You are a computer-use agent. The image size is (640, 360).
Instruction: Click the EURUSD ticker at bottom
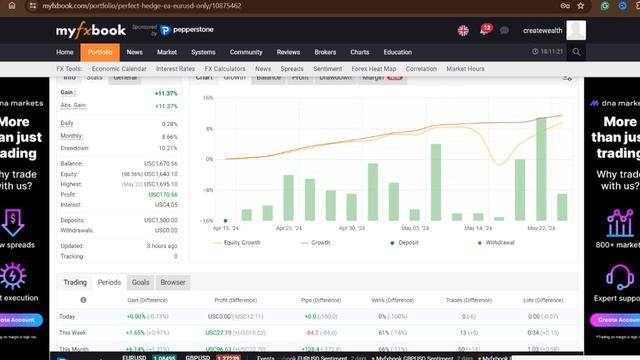click(134, 358)
